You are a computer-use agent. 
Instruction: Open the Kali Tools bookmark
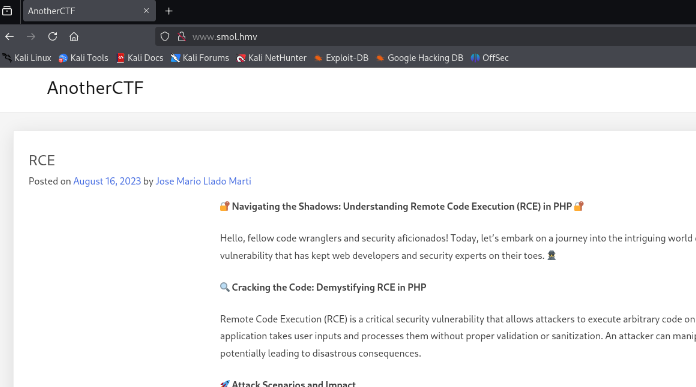click(x=83, y=58)
